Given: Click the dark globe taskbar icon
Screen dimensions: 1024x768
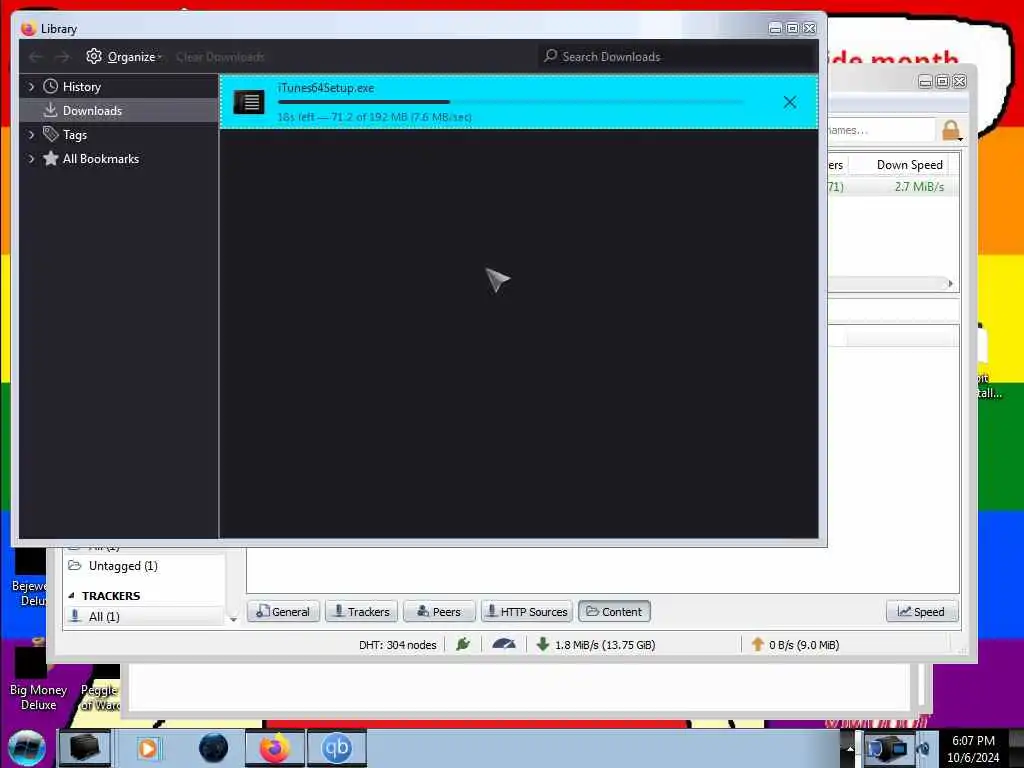Looking at the screenshot, I should 214,748.
